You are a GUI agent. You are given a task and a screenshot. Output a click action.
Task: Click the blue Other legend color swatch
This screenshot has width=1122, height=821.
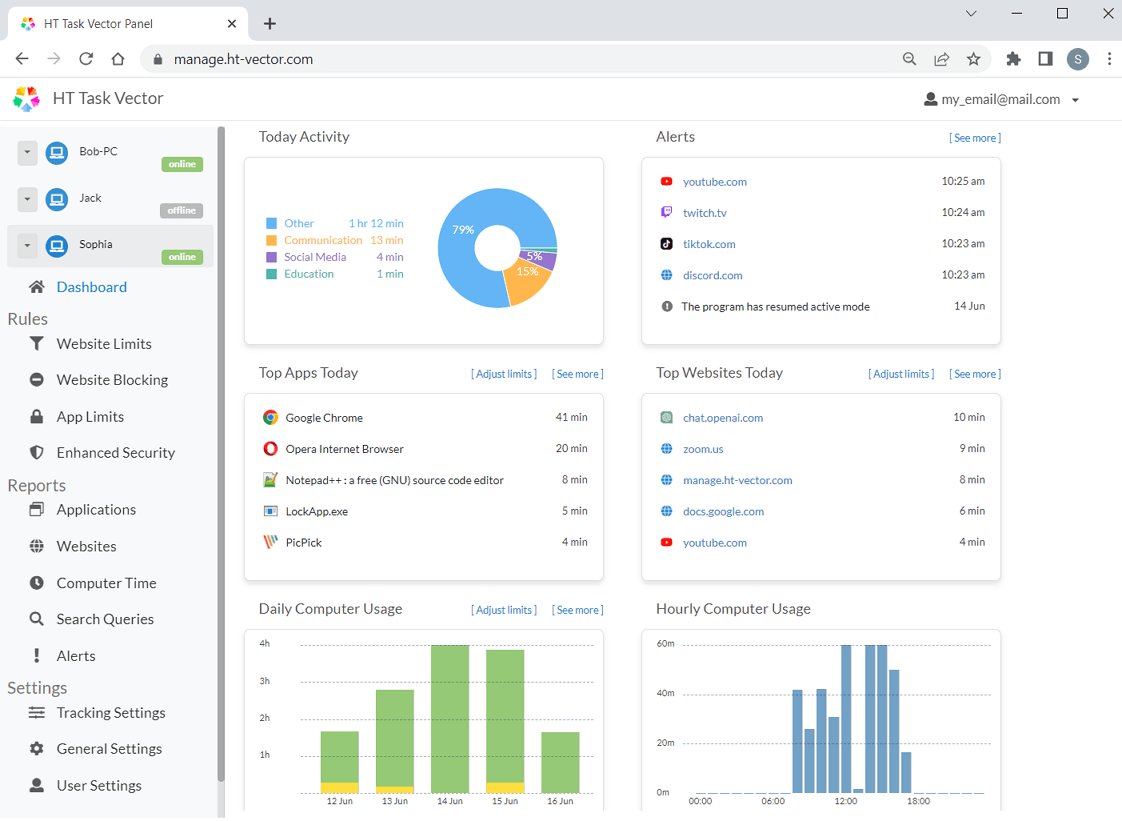pos(271,224)
